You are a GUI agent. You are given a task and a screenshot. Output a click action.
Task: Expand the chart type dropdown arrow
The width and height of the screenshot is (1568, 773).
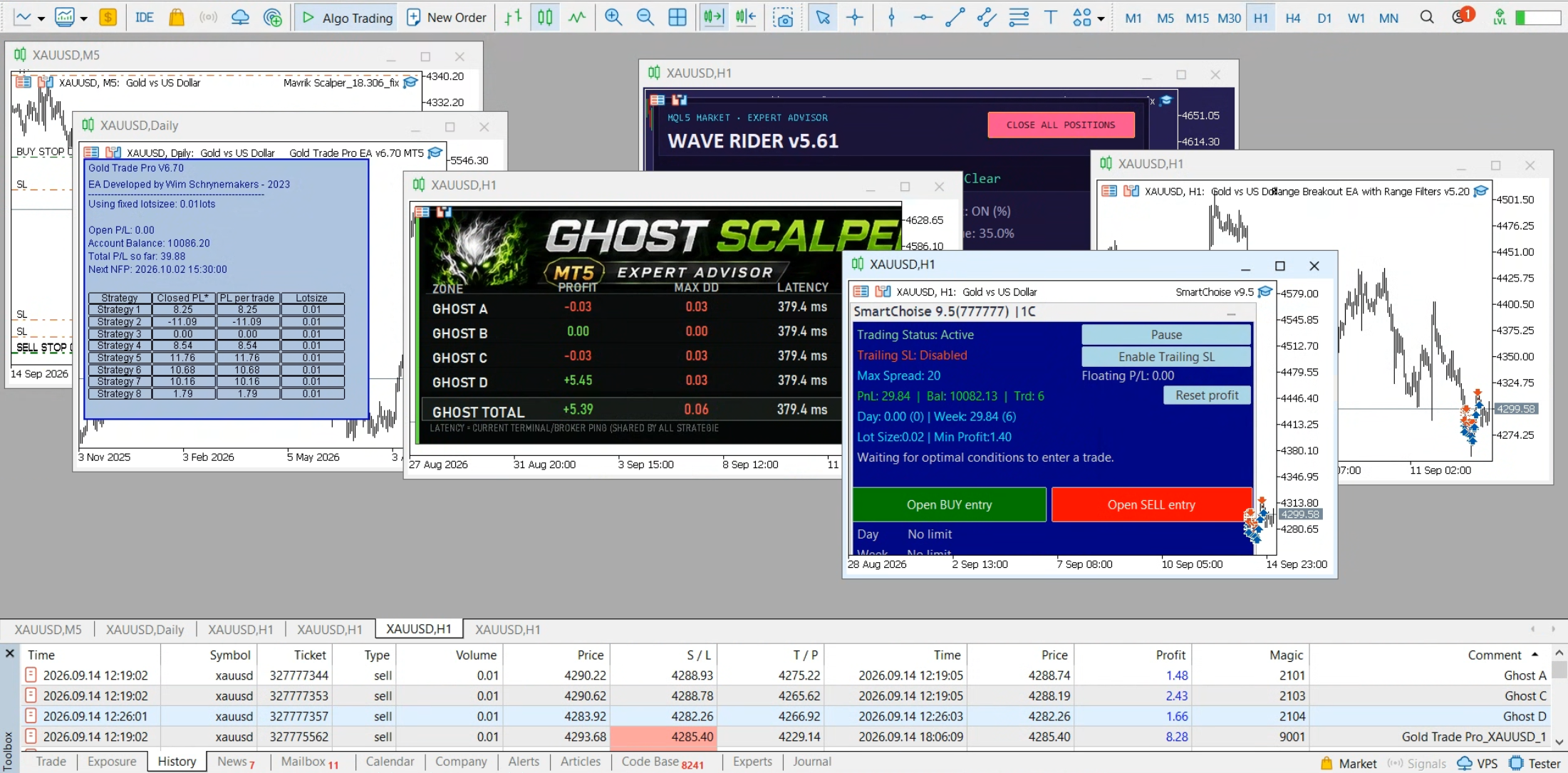(41, 19)
